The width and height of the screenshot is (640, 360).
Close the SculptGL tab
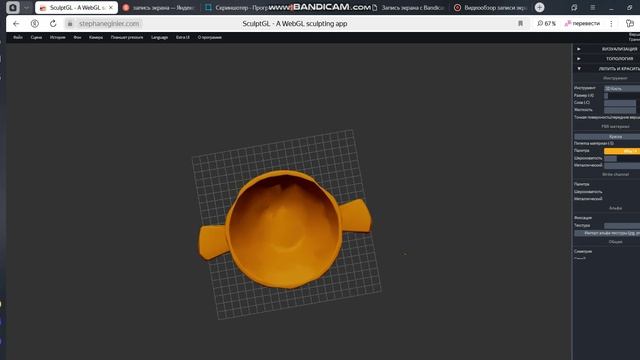(111, 8)
